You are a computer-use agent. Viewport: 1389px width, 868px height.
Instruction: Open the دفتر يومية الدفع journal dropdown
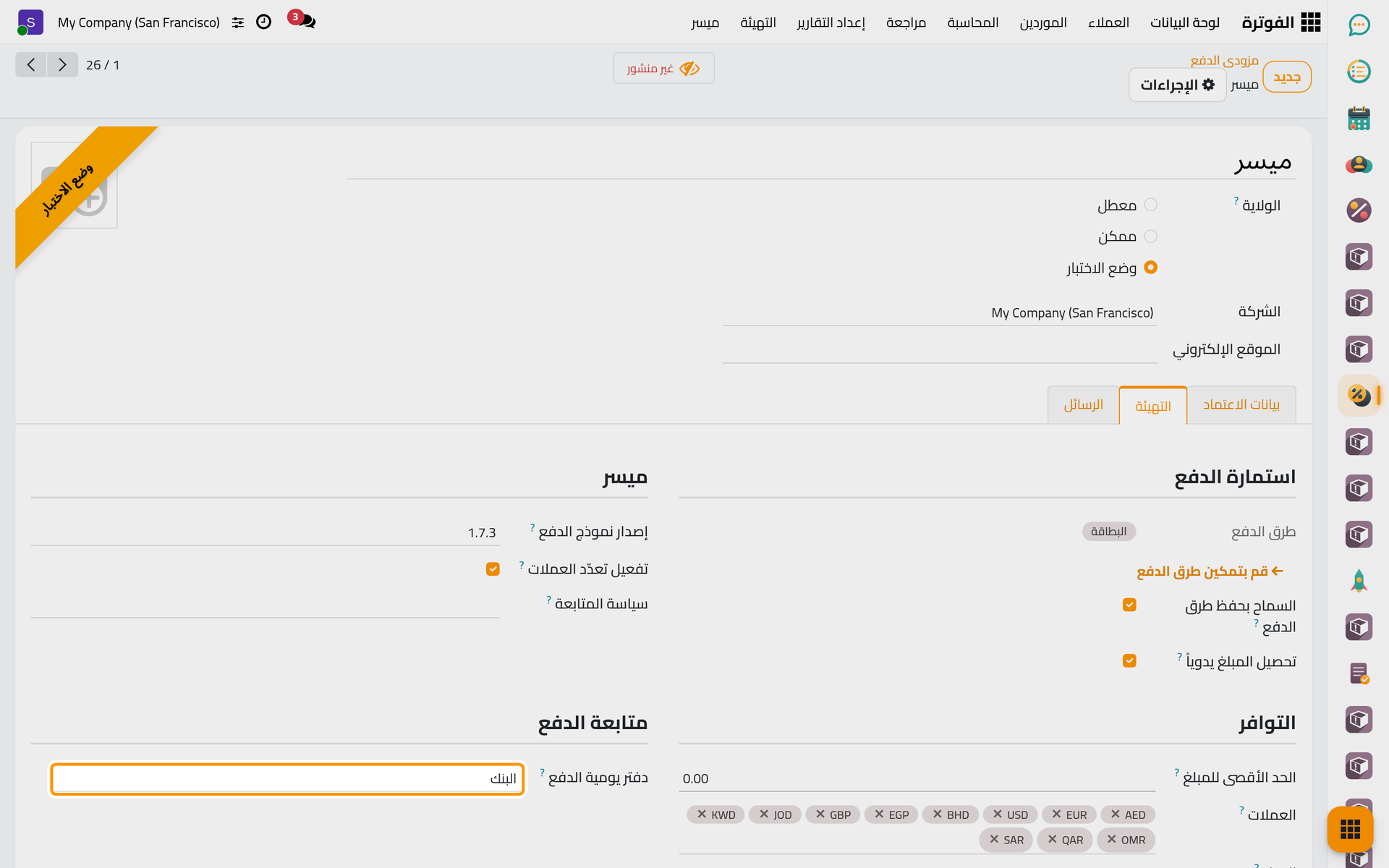coord(287,779)
